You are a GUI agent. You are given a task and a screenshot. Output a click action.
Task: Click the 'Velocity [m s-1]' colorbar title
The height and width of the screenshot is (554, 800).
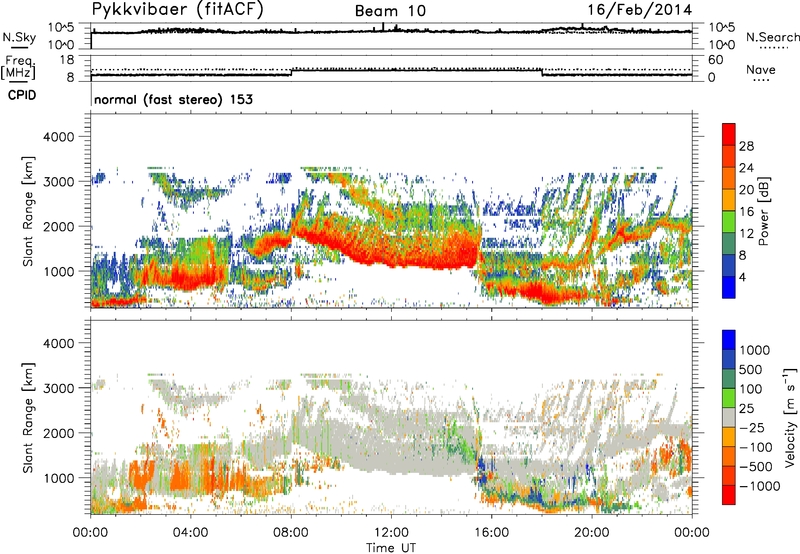point(790,417)
